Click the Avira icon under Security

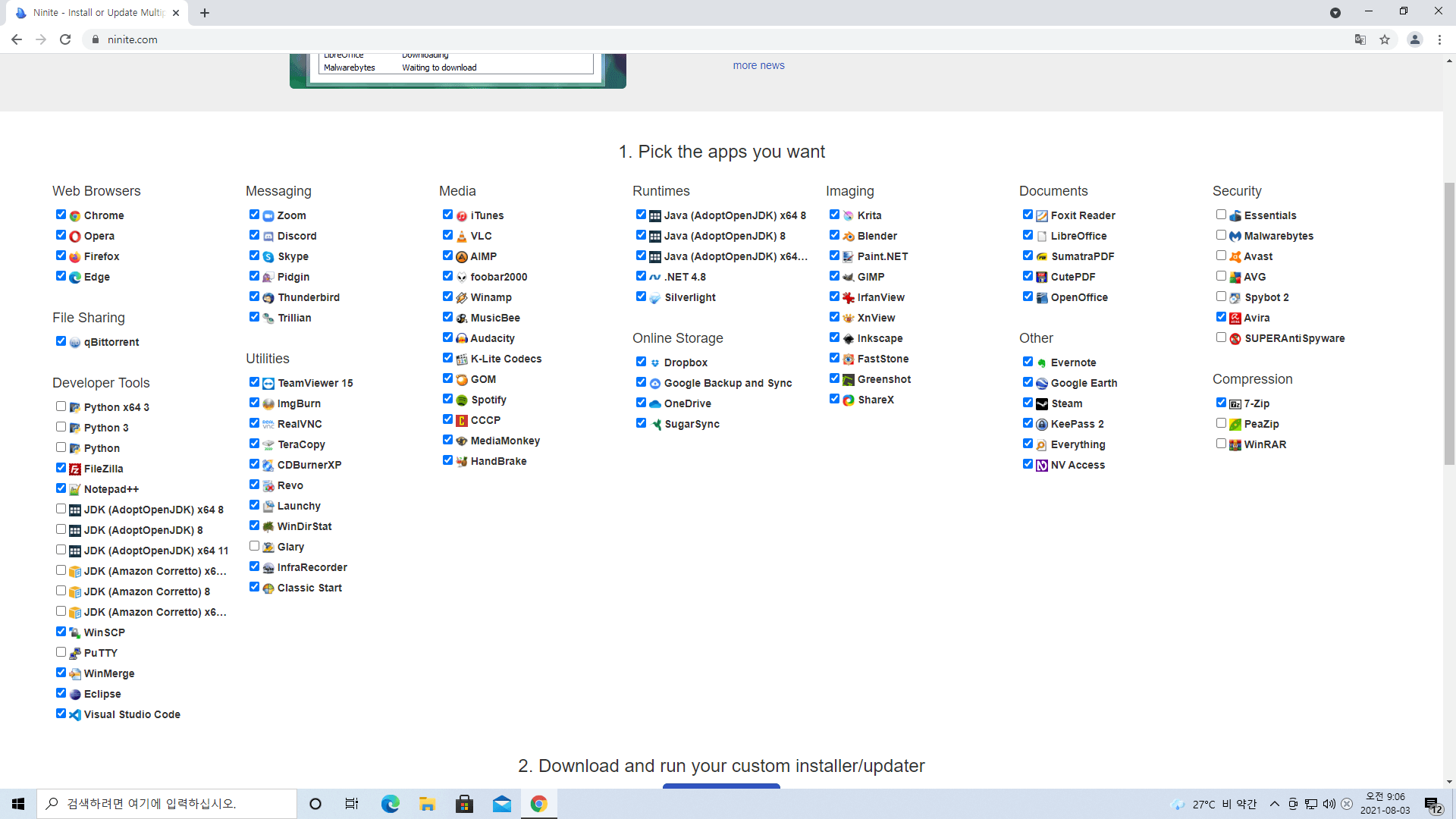pyautogui.click(x=1235, y=318)
